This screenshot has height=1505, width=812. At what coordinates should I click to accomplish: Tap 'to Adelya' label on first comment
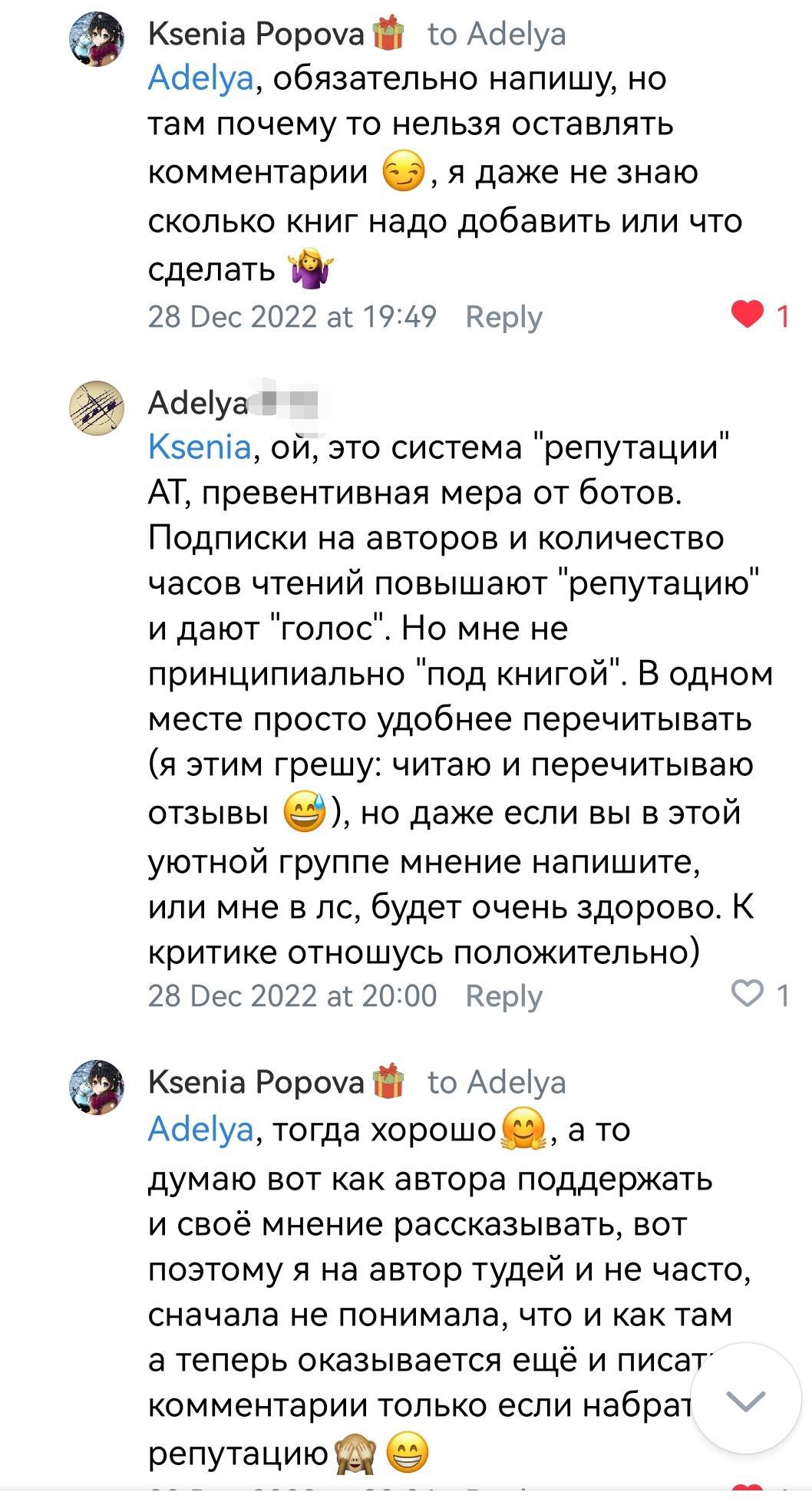497,35
